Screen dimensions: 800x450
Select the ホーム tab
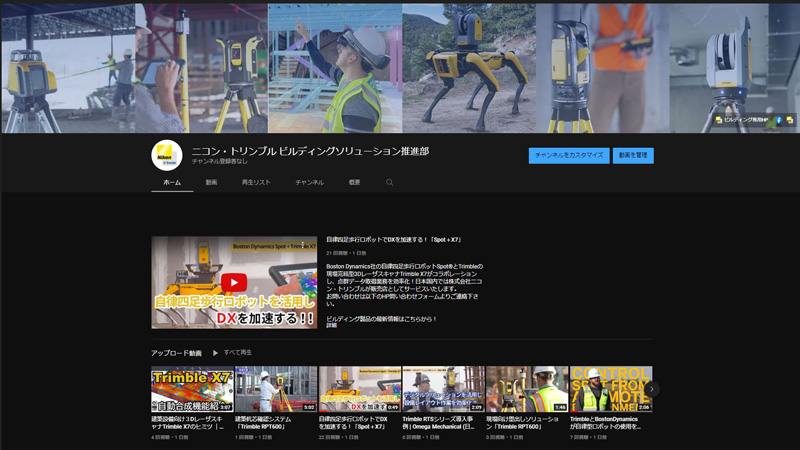coord(172,182)
